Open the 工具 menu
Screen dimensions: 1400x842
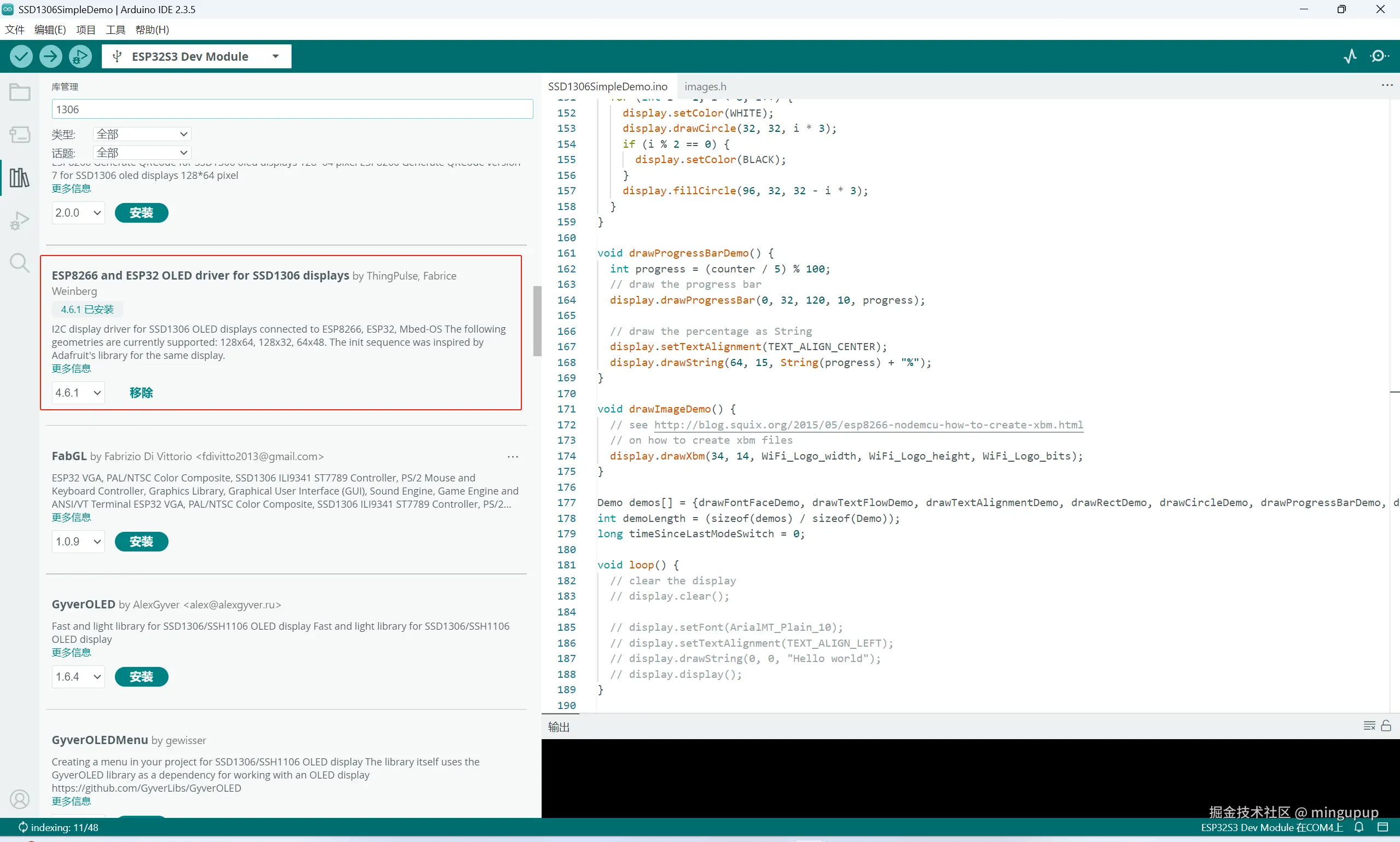click(x=115, y=30)
